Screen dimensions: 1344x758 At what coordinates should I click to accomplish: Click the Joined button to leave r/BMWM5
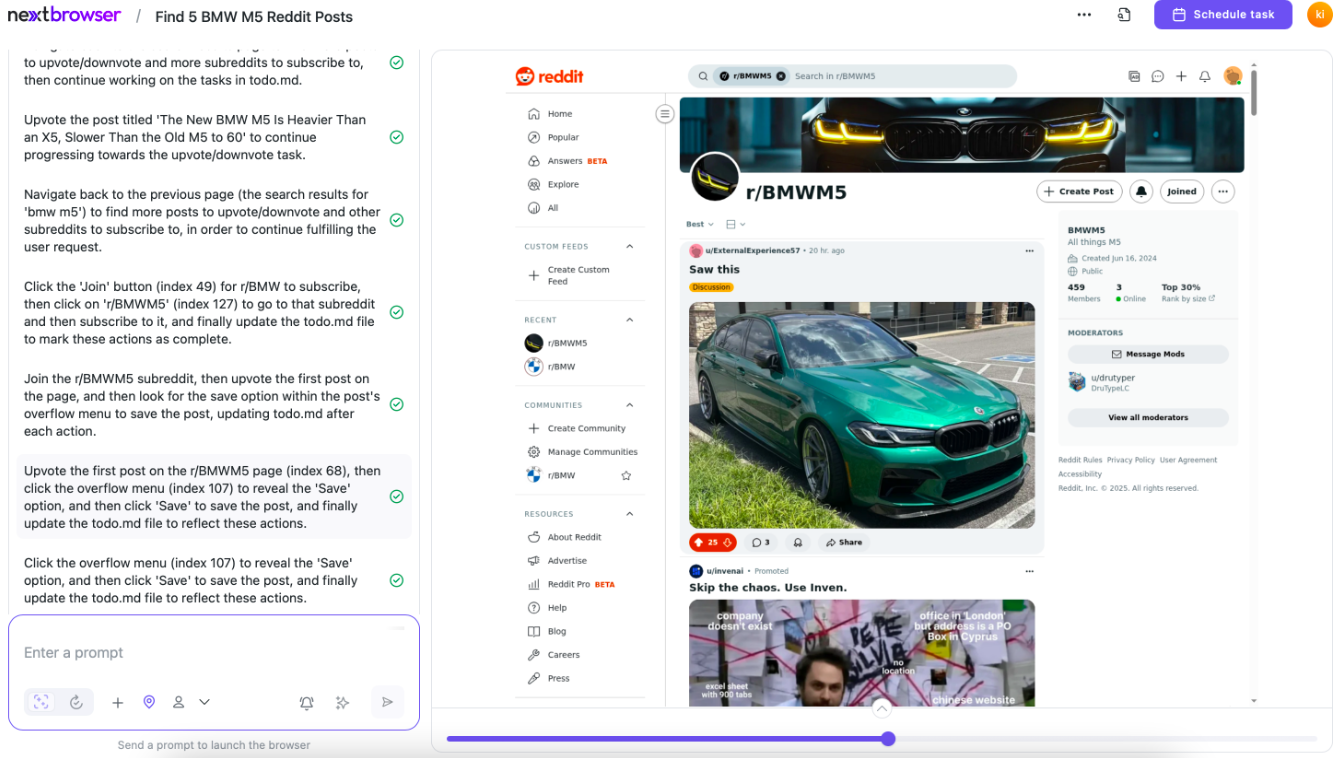(x=1181, y=191)
